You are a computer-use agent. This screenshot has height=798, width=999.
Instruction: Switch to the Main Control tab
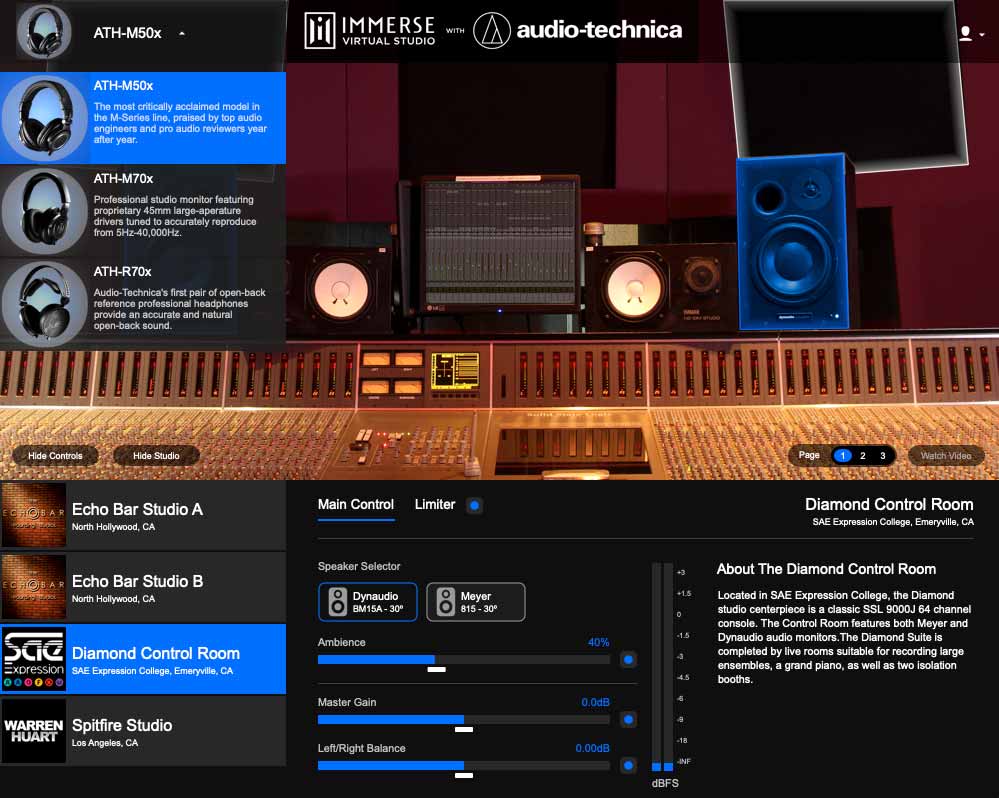[x=356, y=505]
